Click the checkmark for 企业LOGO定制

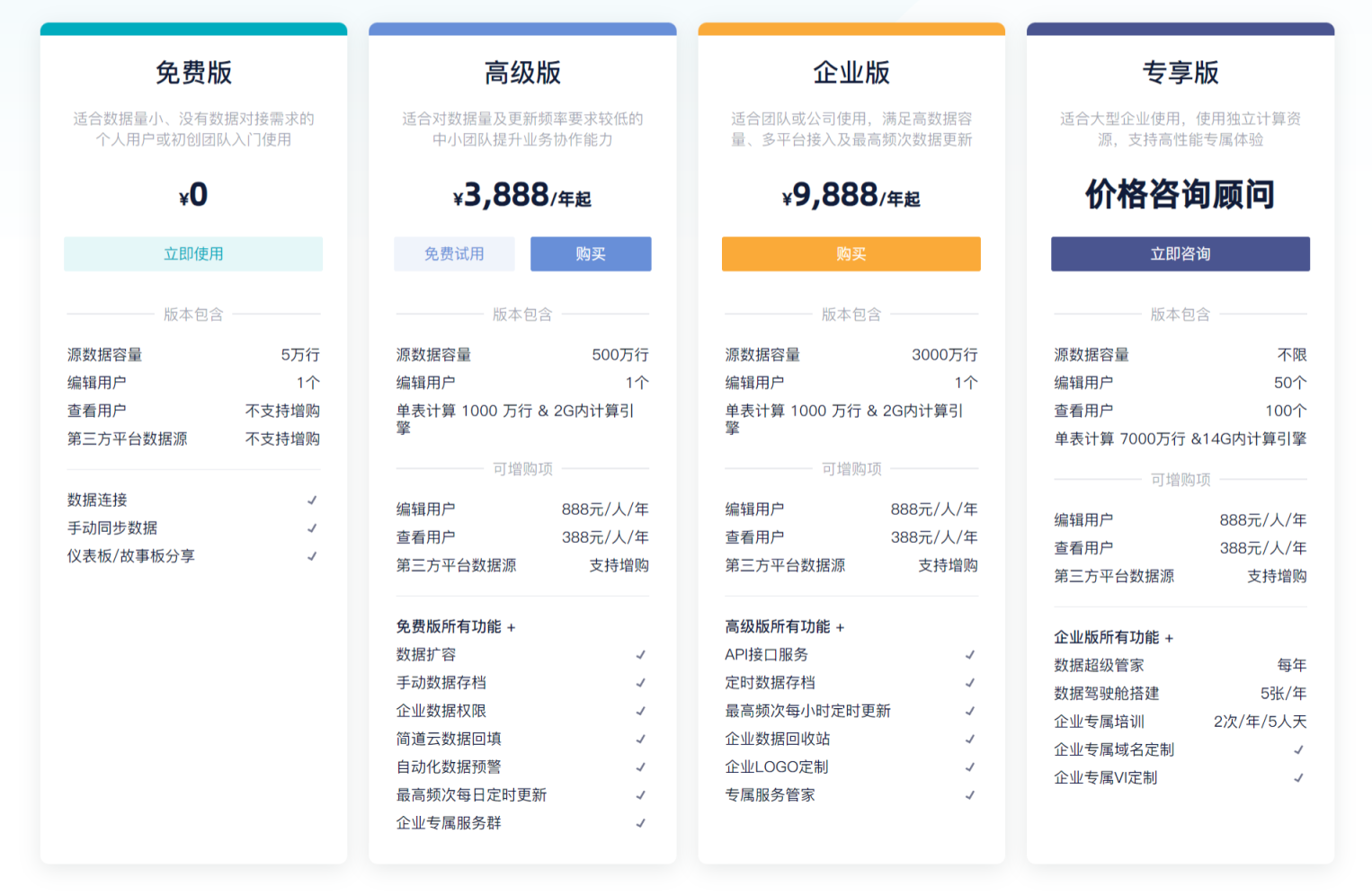pos(970,767)
